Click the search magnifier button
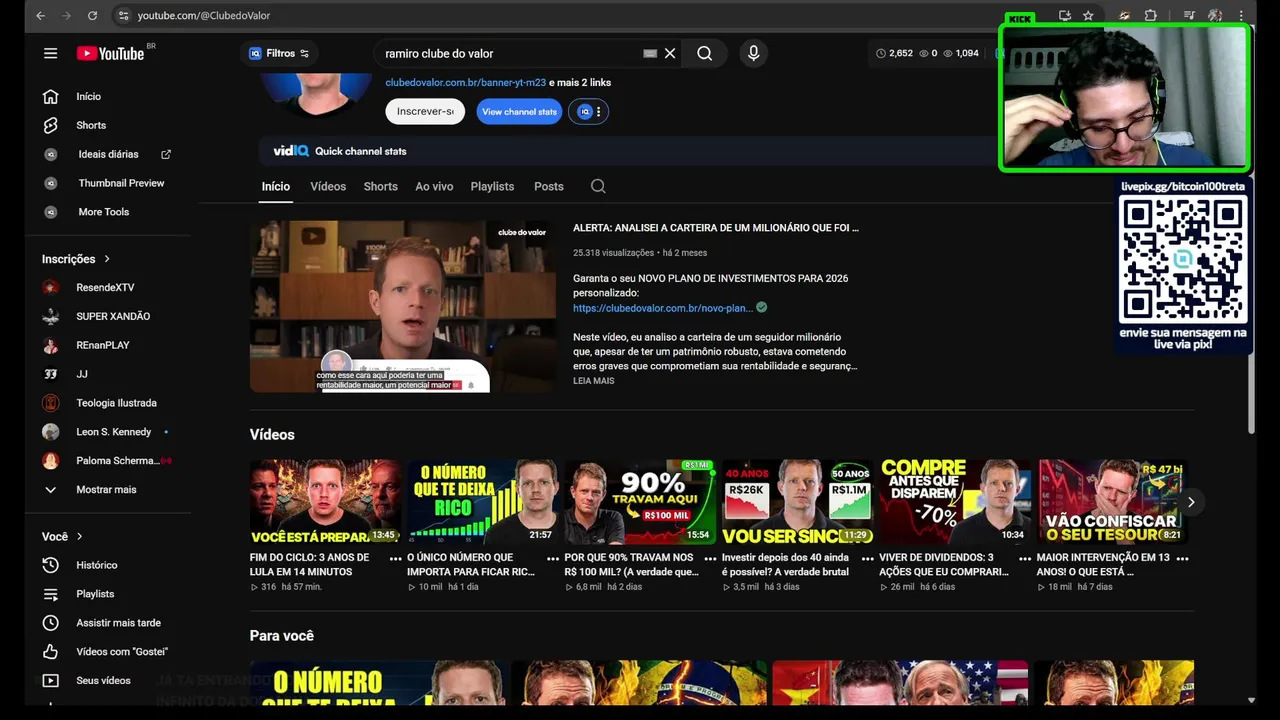 pyautogui.click(x=705, y=53)
